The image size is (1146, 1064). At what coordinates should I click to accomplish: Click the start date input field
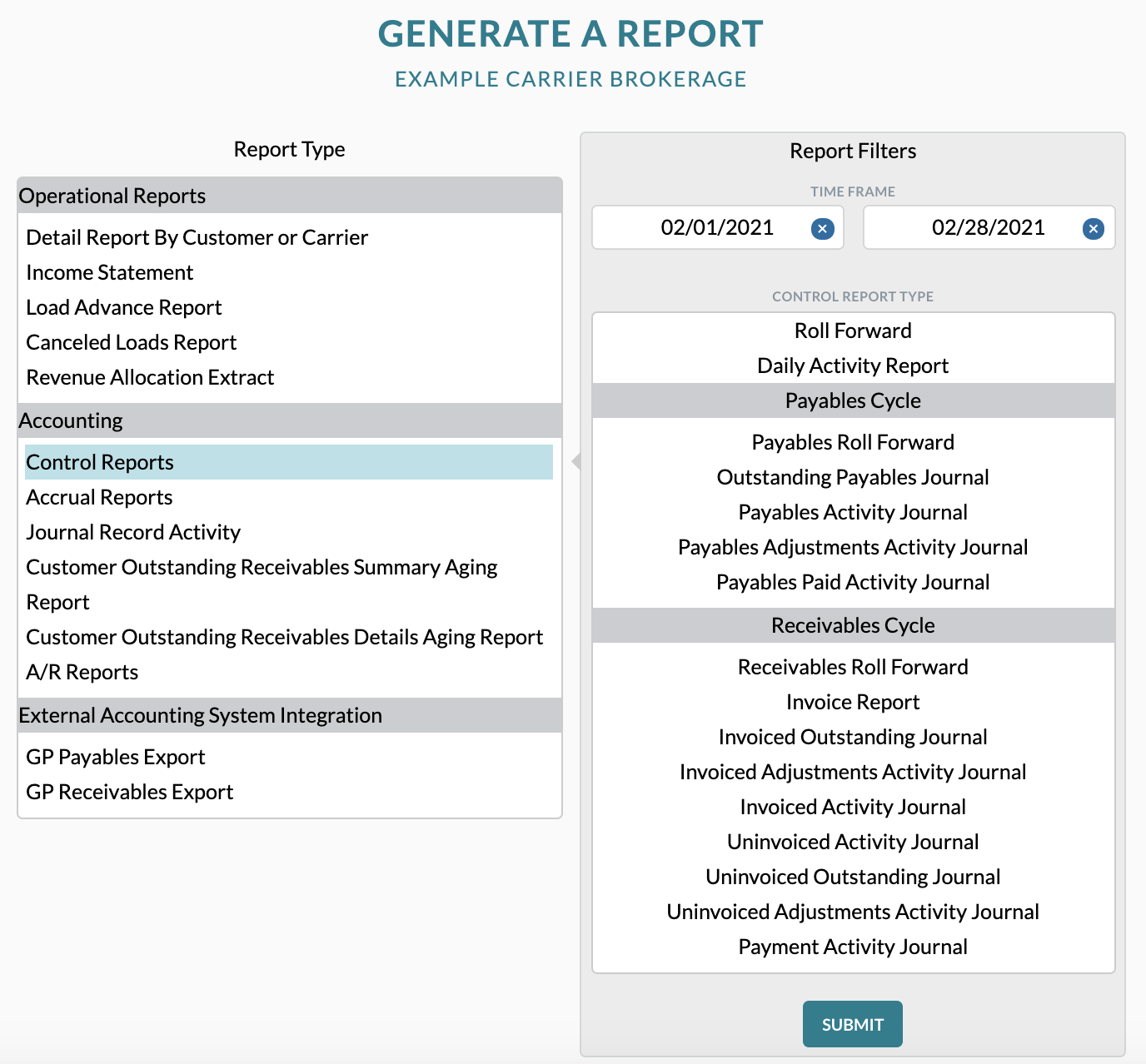tap(716, 227)
